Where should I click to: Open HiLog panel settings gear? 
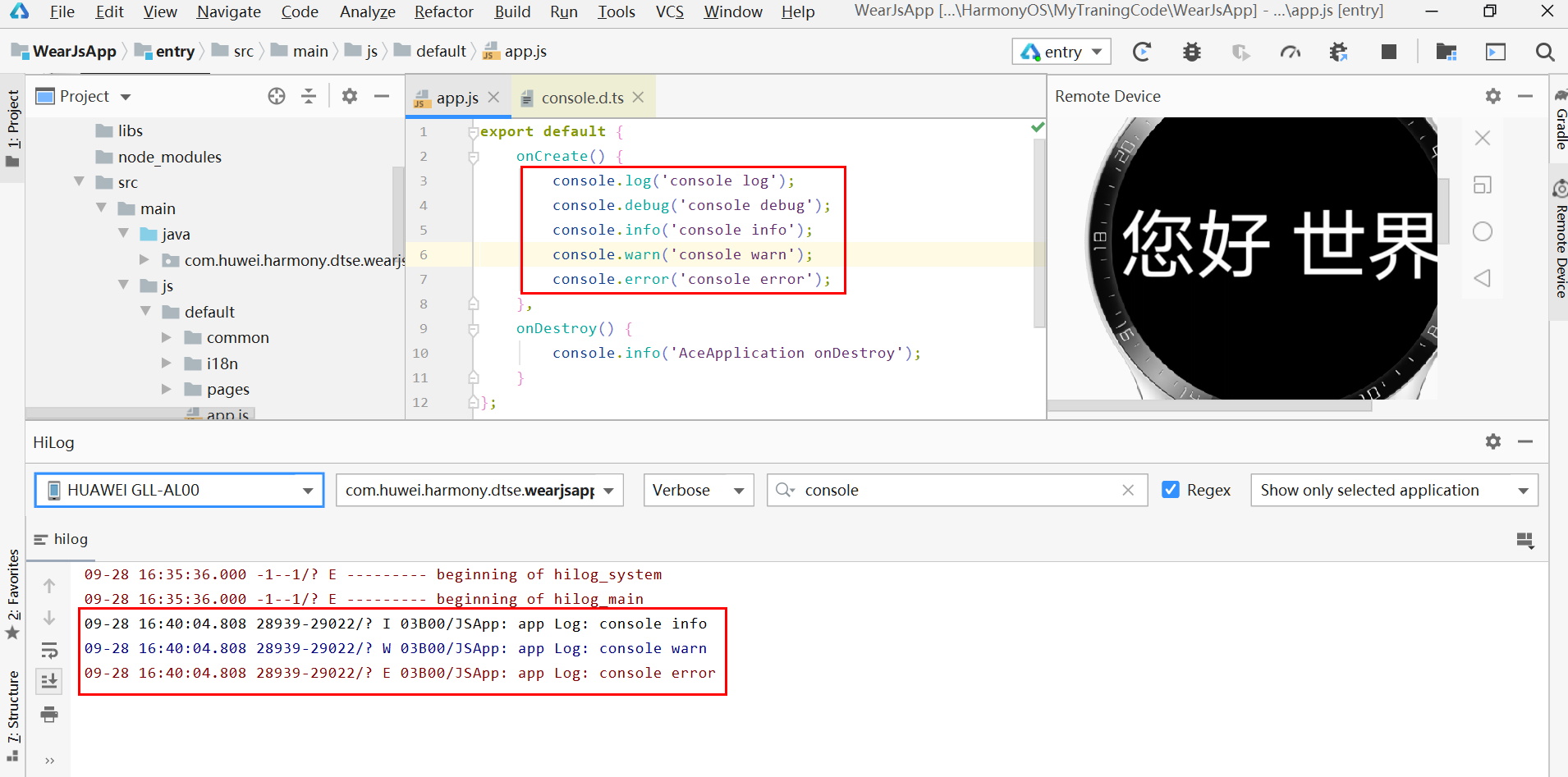point(1493,441)
